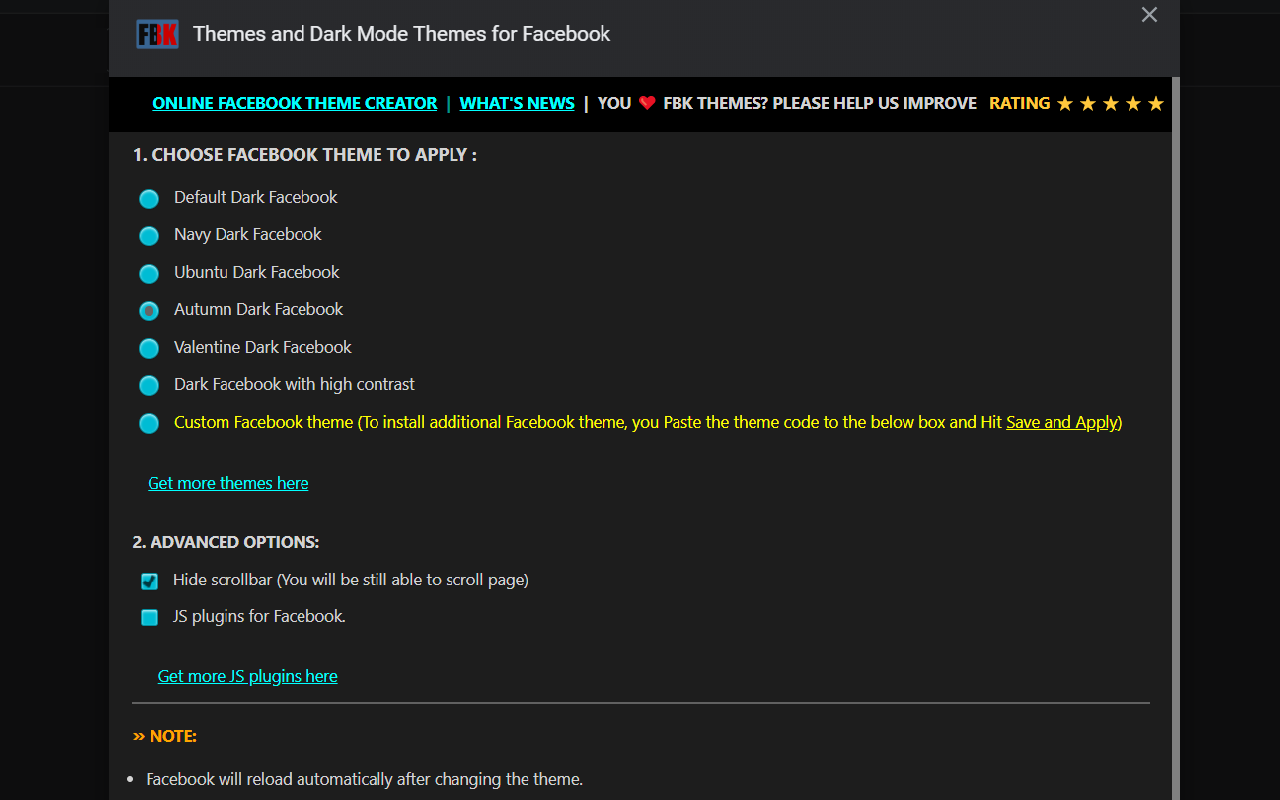Screen dimensions: 1280x800
Task: Open Get more themes here link
Action: coord(228,483)
